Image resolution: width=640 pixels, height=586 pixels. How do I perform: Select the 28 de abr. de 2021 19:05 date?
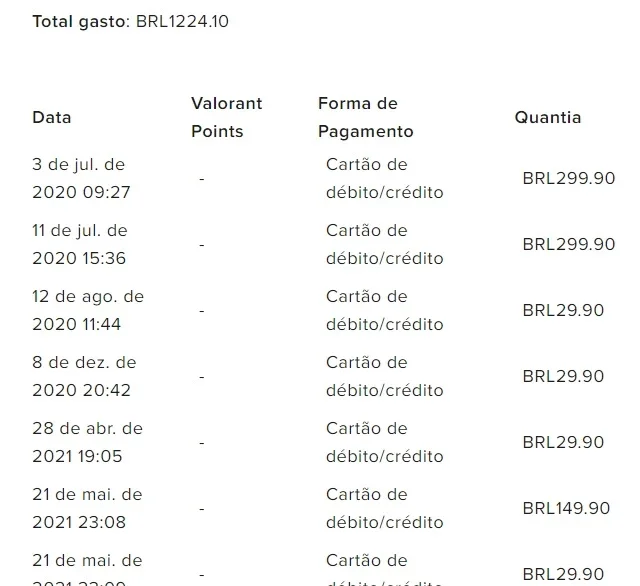pyautogui.click(x=88, y=442)
